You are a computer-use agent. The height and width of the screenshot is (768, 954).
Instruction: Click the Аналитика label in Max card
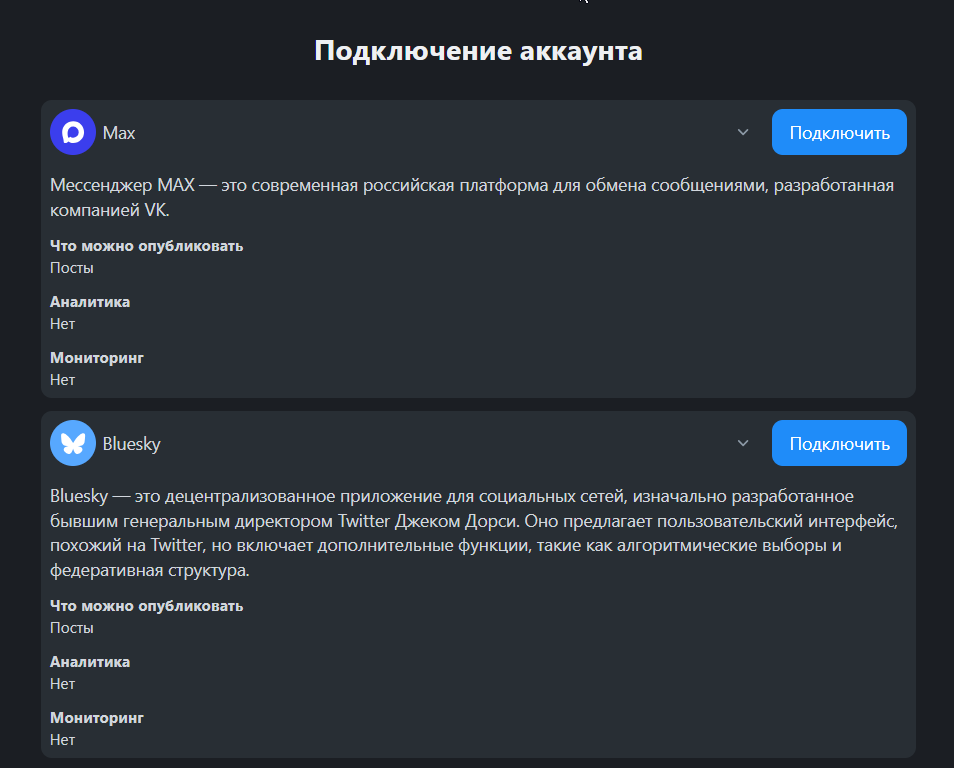tap(90, 302)
